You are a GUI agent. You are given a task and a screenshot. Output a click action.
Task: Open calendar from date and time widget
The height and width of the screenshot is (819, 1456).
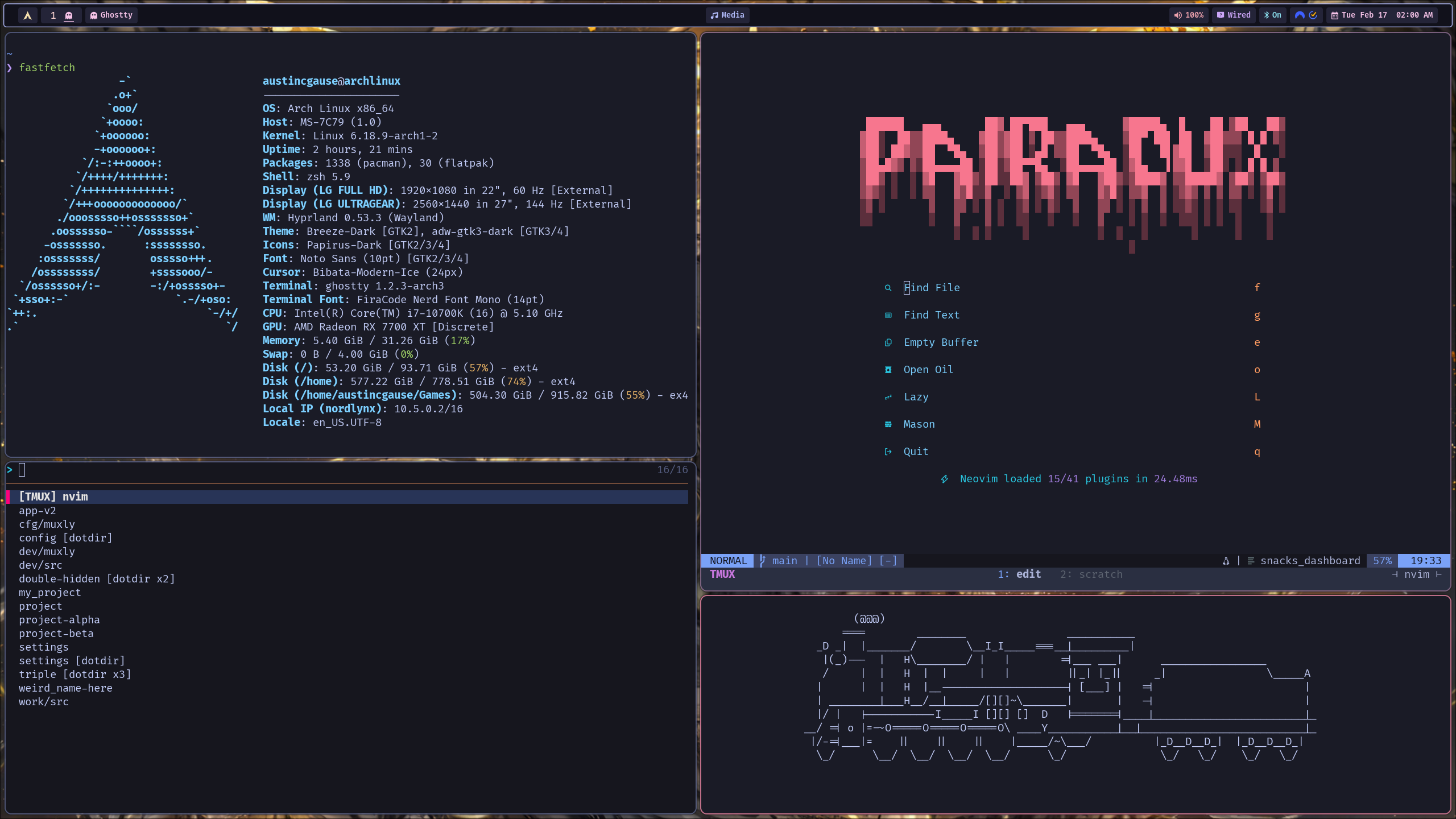tap(1381, 15)
